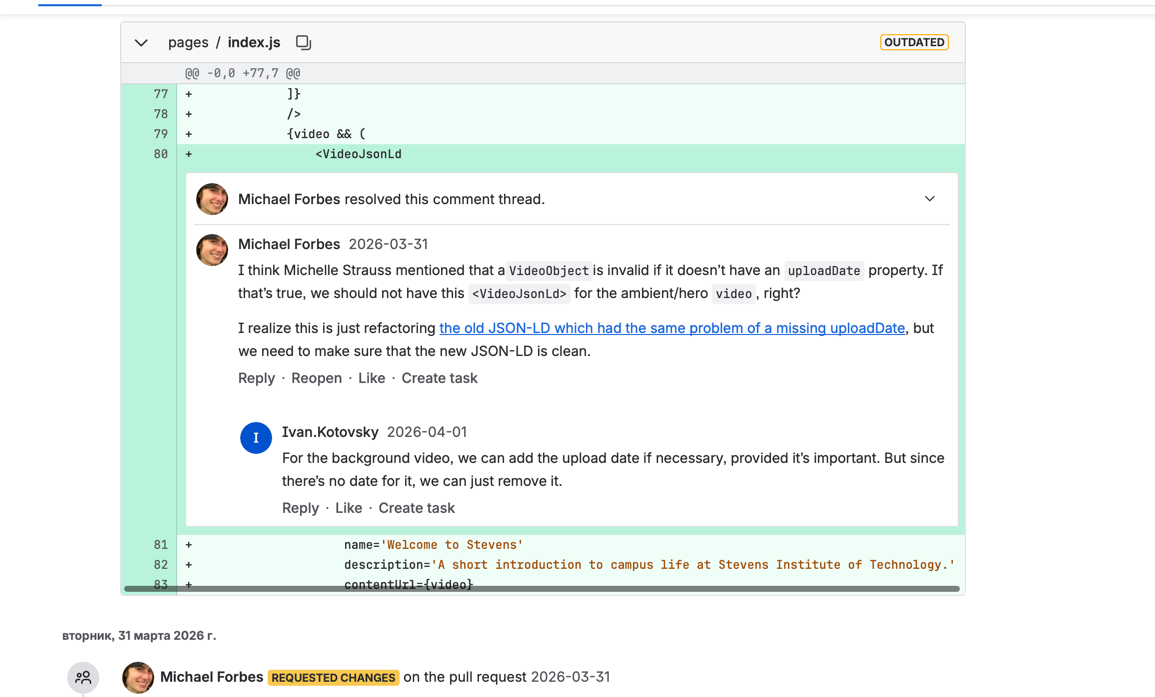Click Ivan.Kotovsky author name

330,432
